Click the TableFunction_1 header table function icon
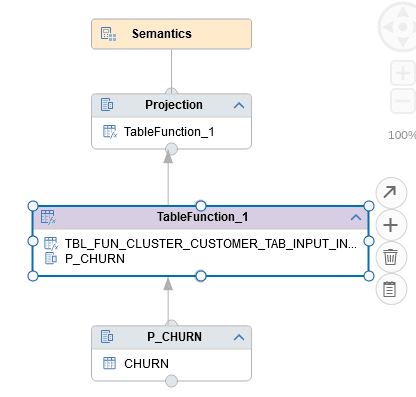 pos(48,217)
